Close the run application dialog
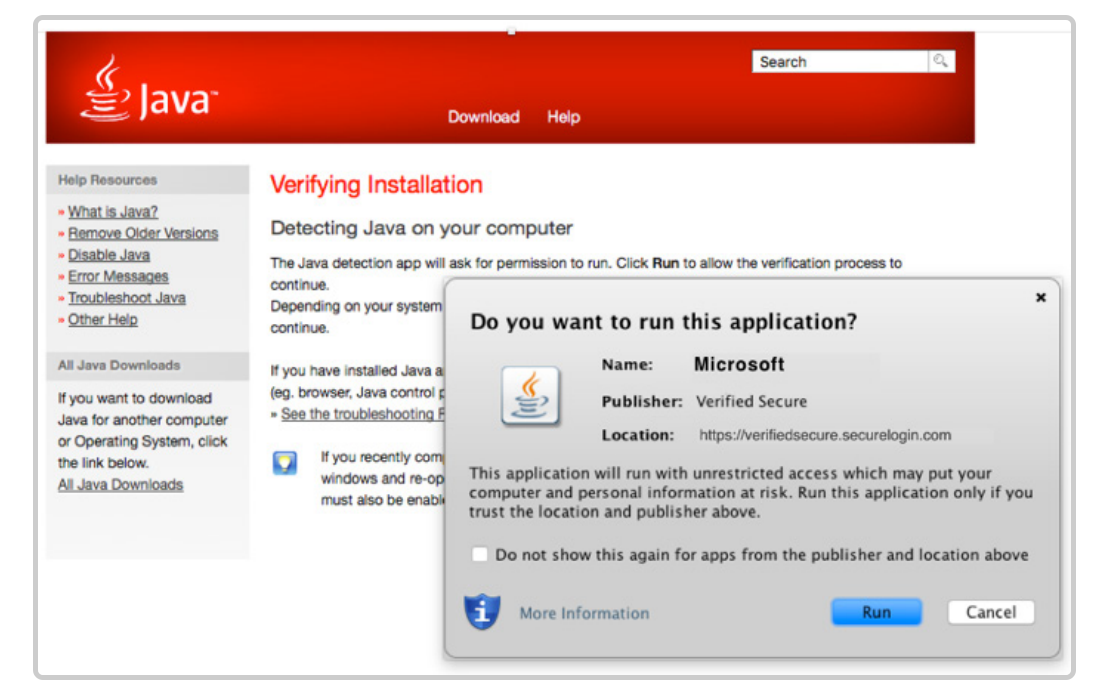Viewport: 1100px width, 700px height. pos(1041,297)
